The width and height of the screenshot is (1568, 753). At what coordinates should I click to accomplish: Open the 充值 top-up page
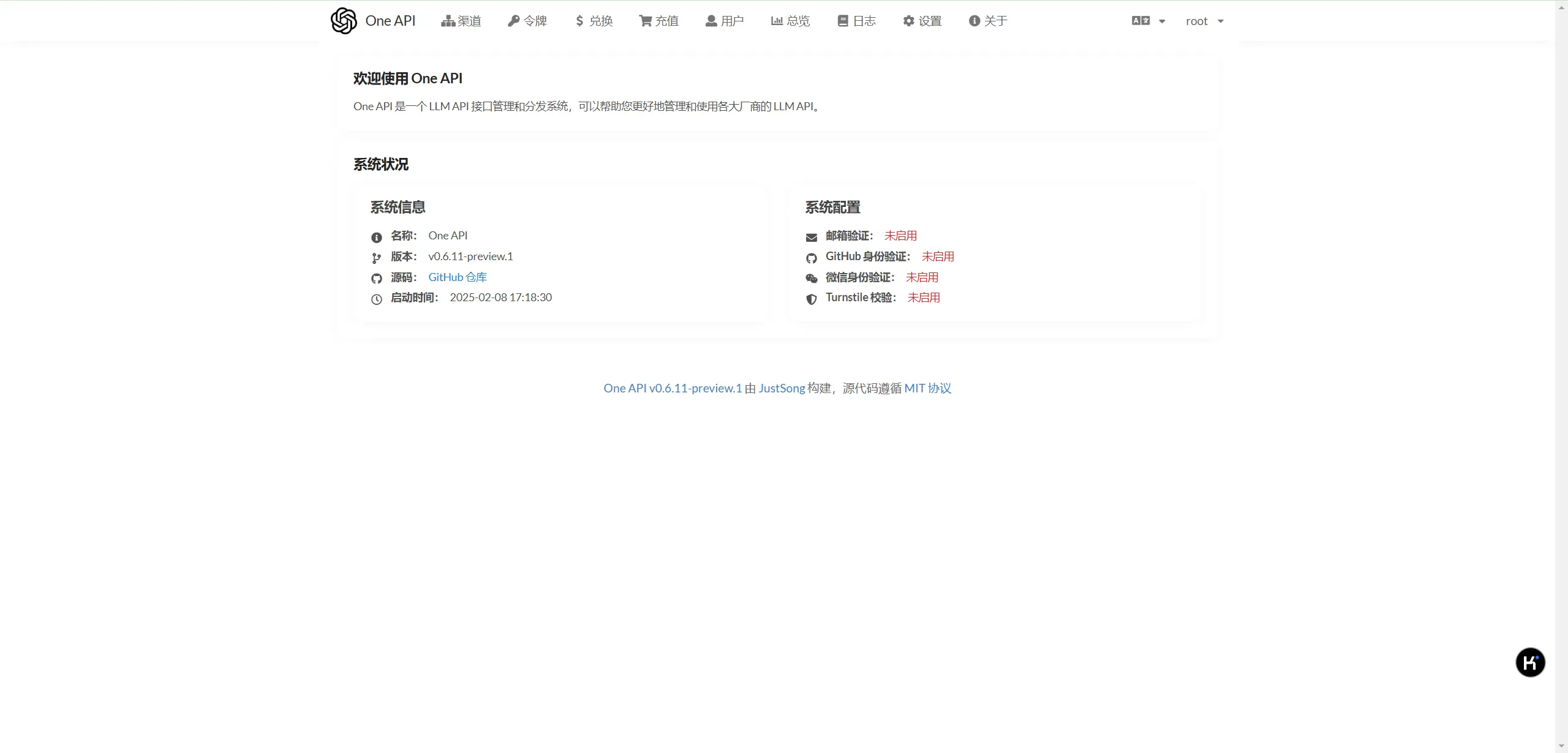pyautogui.click(x=659, y=21)
